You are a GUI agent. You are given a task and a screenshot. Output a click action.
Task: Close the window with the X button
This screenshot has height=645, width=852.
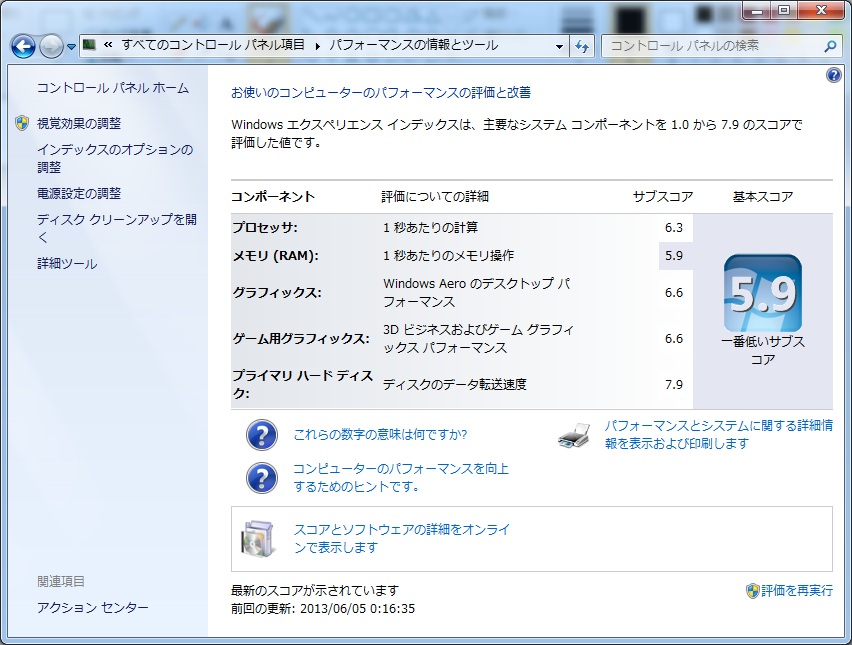[822, 11]
